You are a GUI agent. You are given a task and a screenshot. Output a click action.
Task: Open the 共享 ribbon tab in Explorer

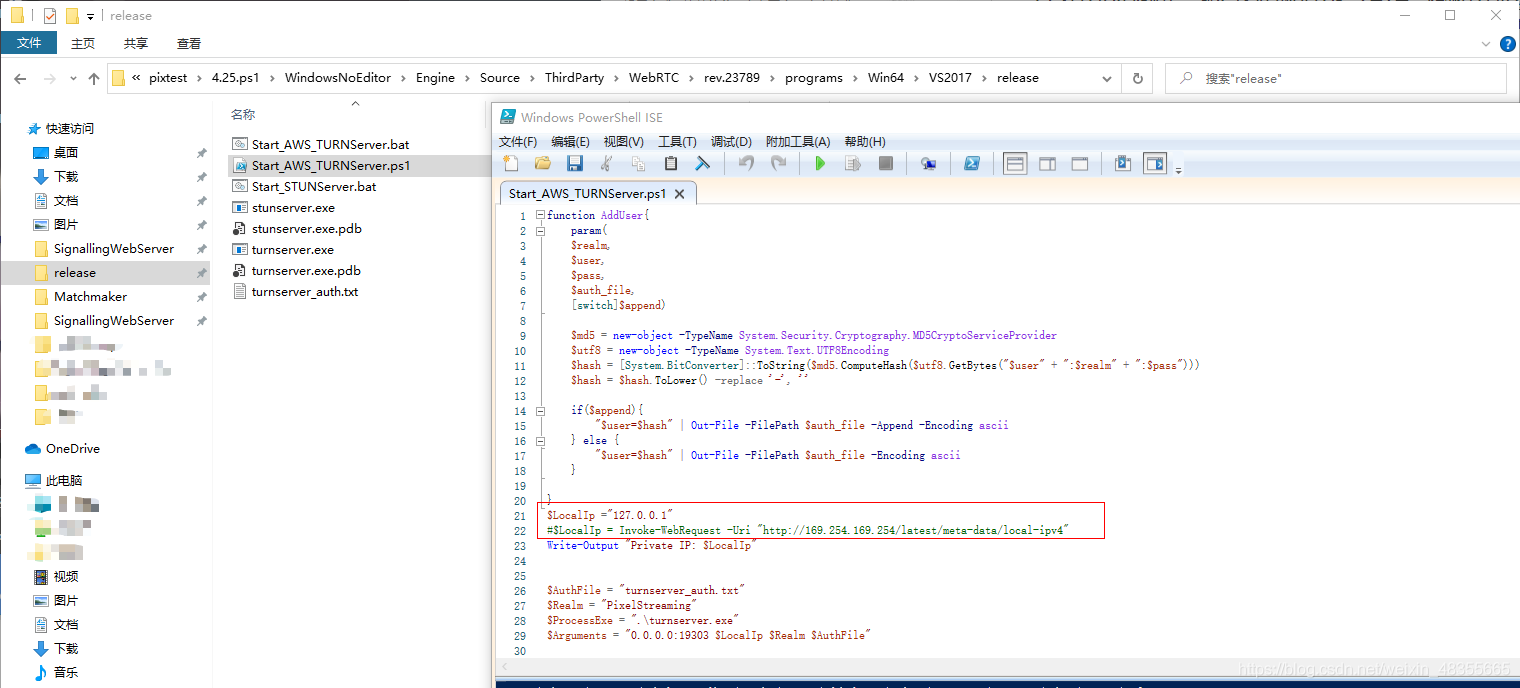click(136, 43)
